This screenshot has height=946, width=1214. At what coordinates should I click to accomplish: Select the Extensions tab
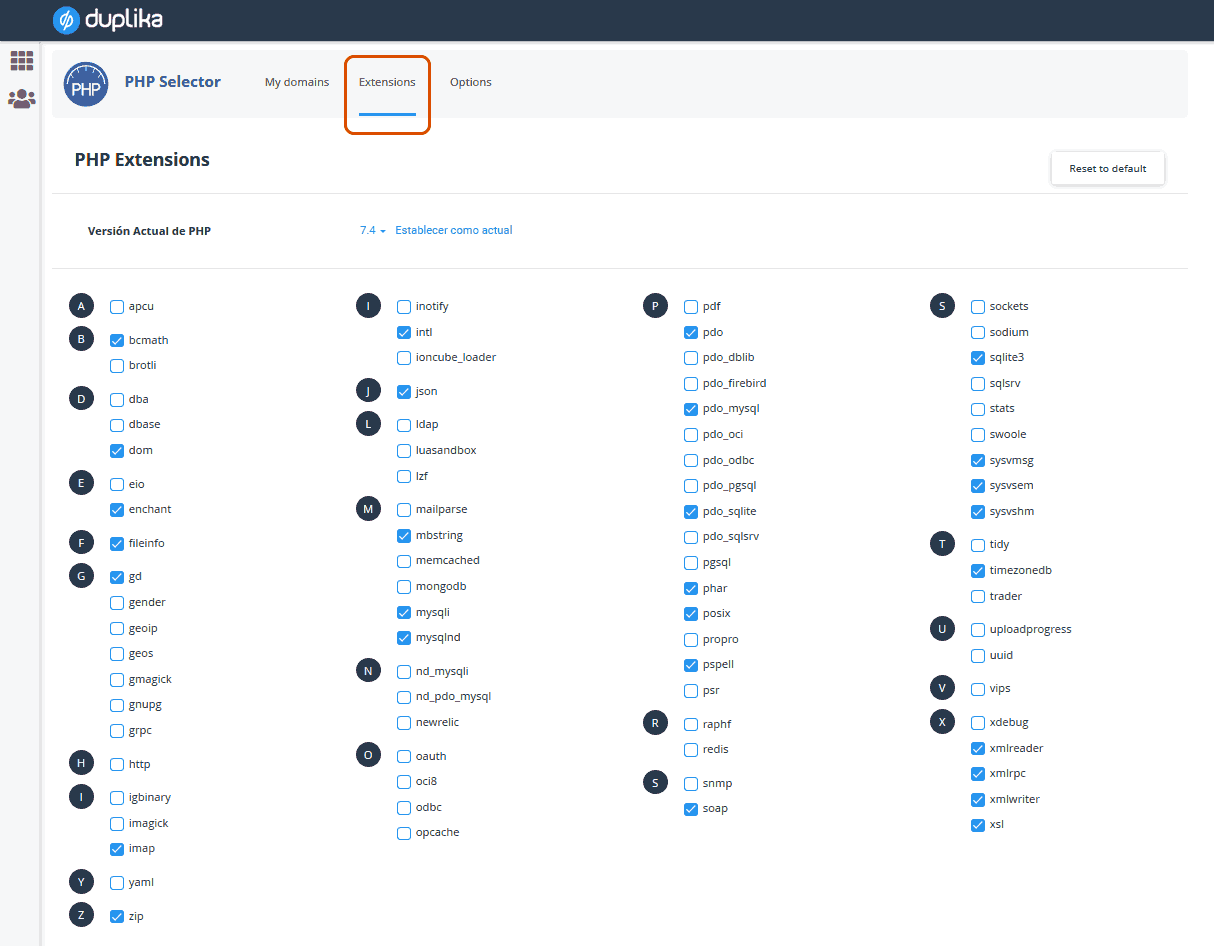pos(387,82)
